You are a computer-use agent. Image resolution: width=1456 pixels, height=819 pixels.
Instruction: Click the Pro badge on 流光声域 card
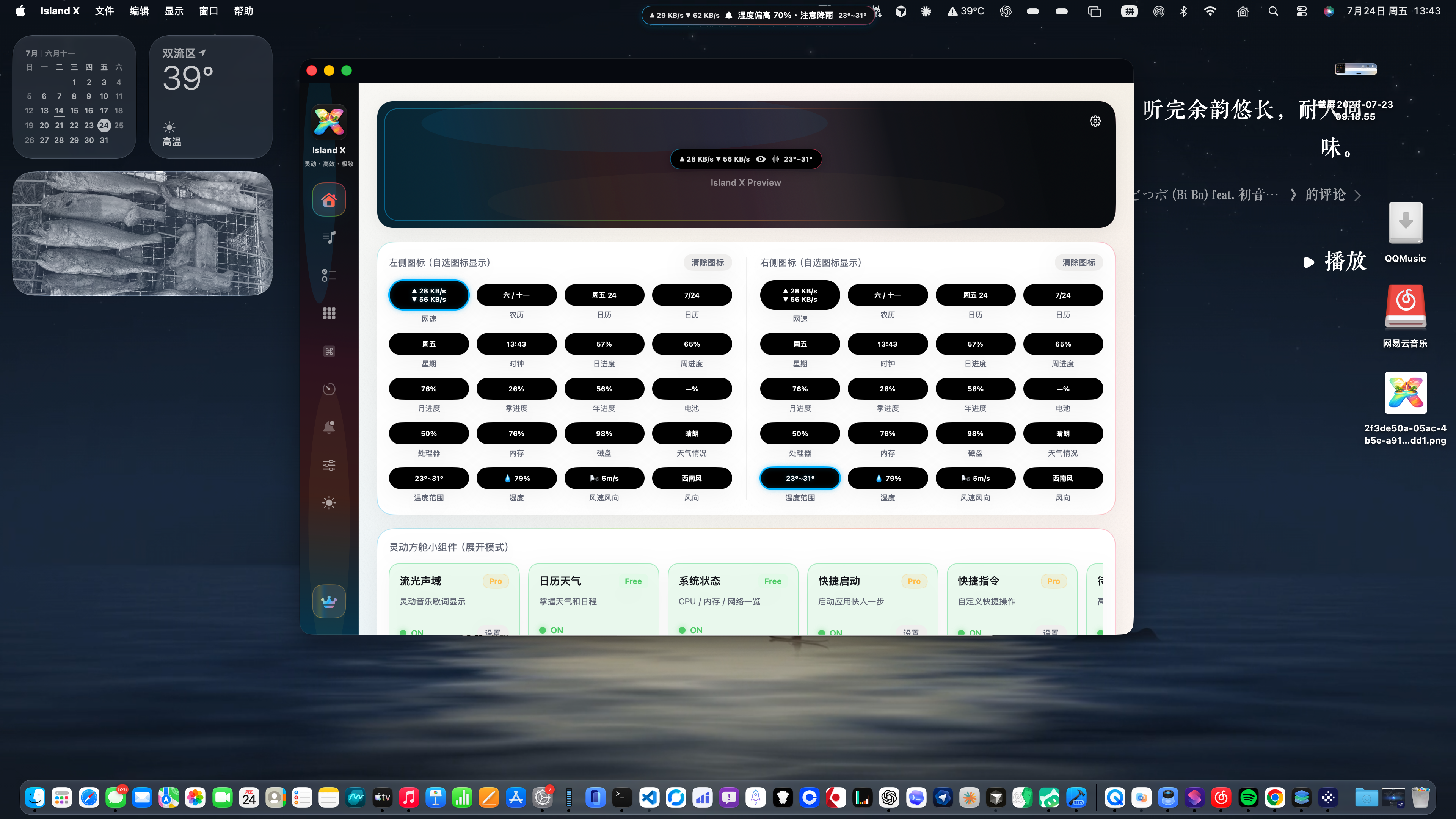pos(495,581)
